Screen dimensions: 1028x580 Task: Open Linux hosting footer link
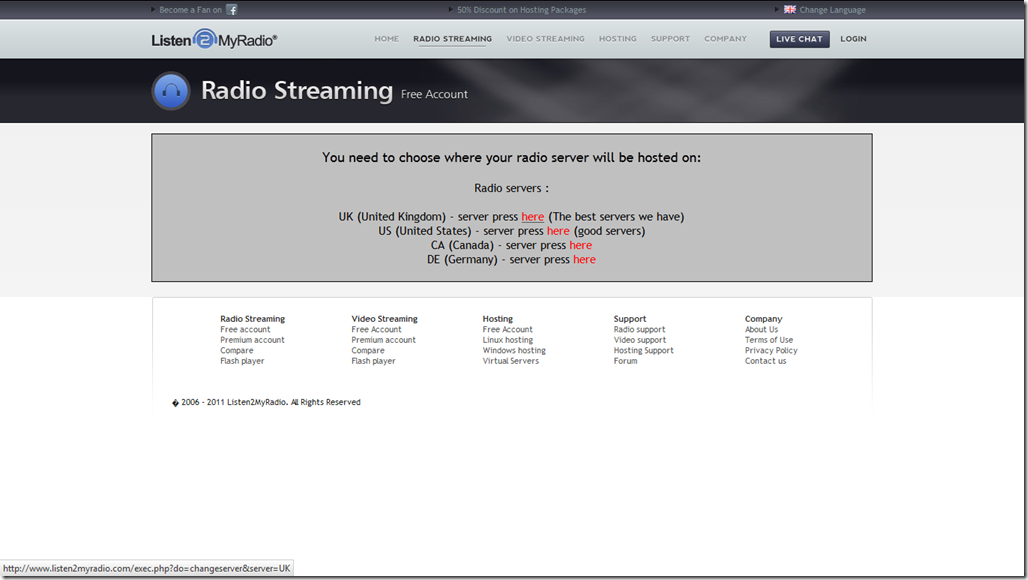pos(507,340)
